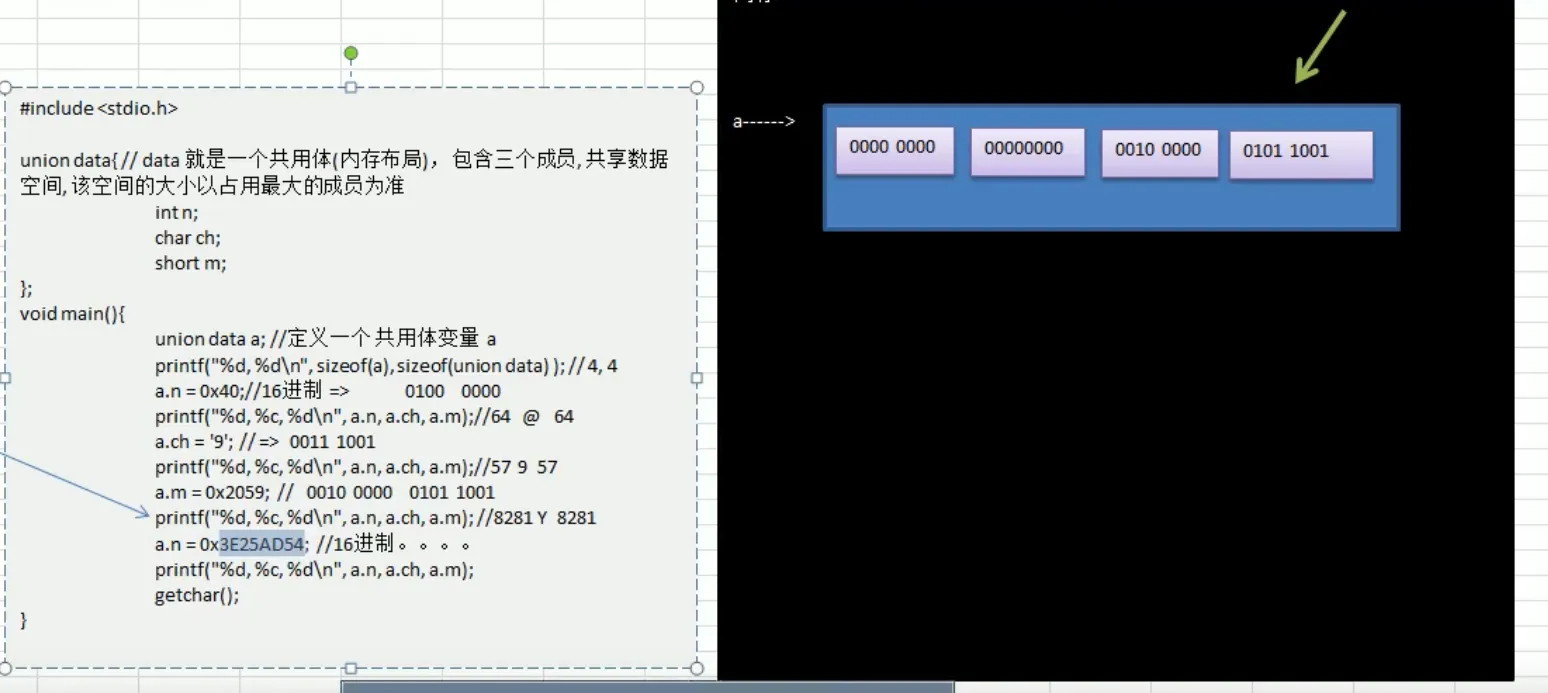Click the "0000 0000" memory byte box
Viewport: 1548px width, 693px height.
893,148
